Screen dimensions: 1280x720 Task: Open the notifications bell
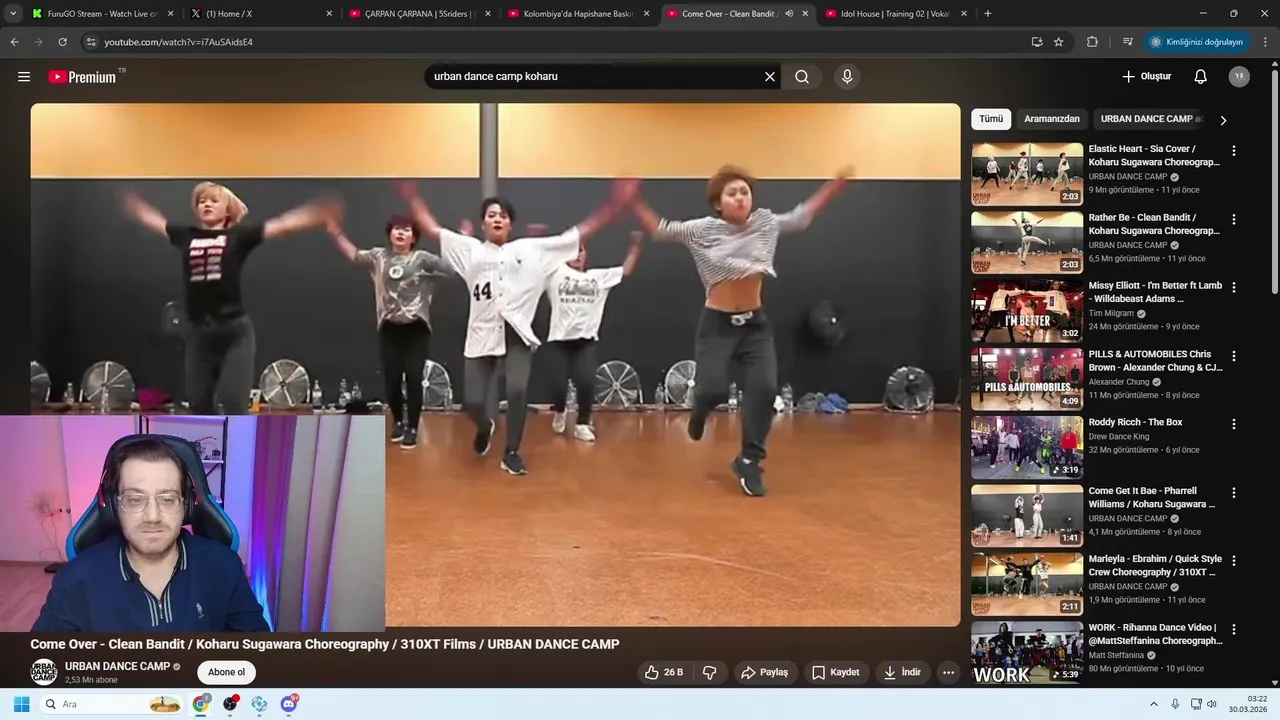tap(1201, 77)
